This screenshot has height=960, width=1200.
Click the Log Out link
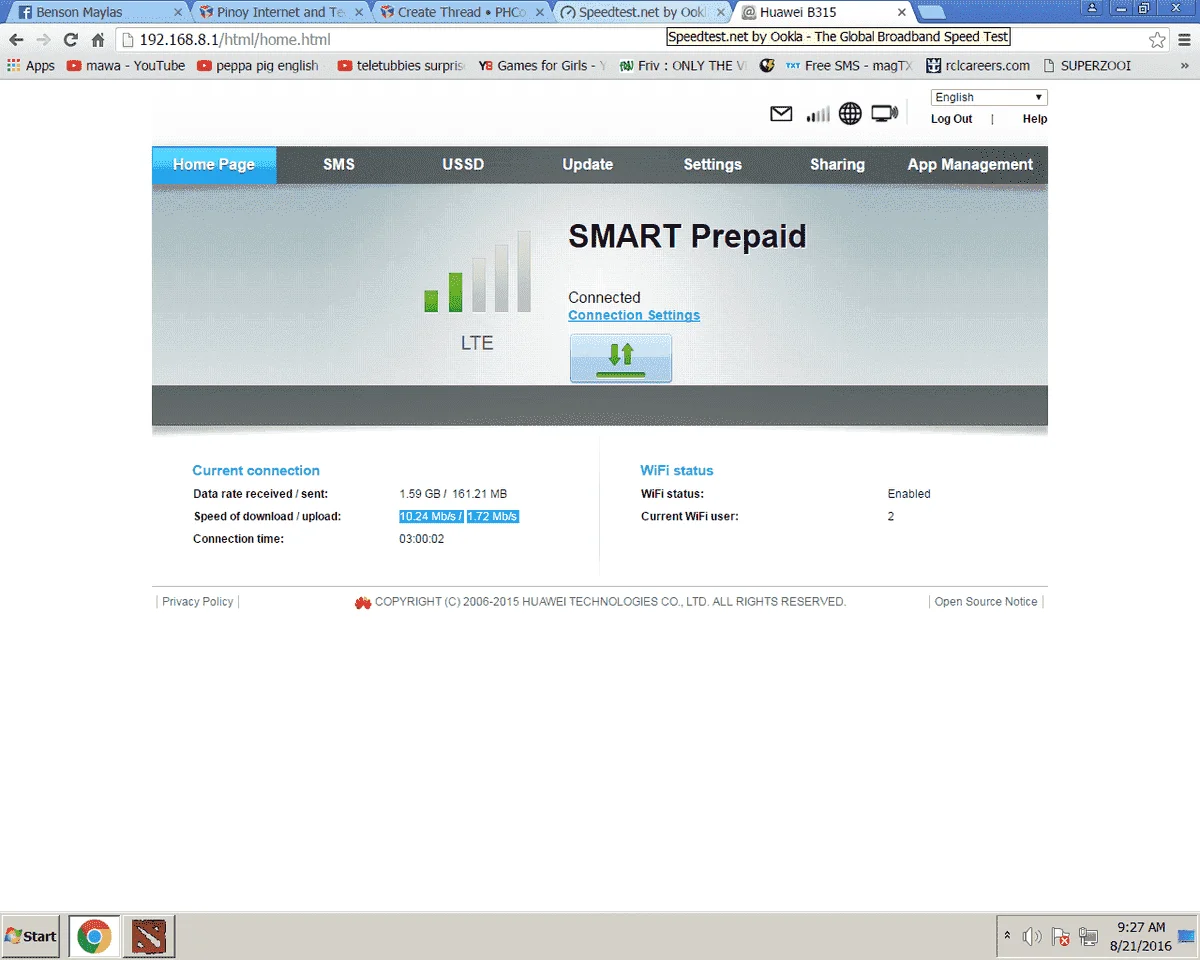pyautogui.click(x=951, y=119)
